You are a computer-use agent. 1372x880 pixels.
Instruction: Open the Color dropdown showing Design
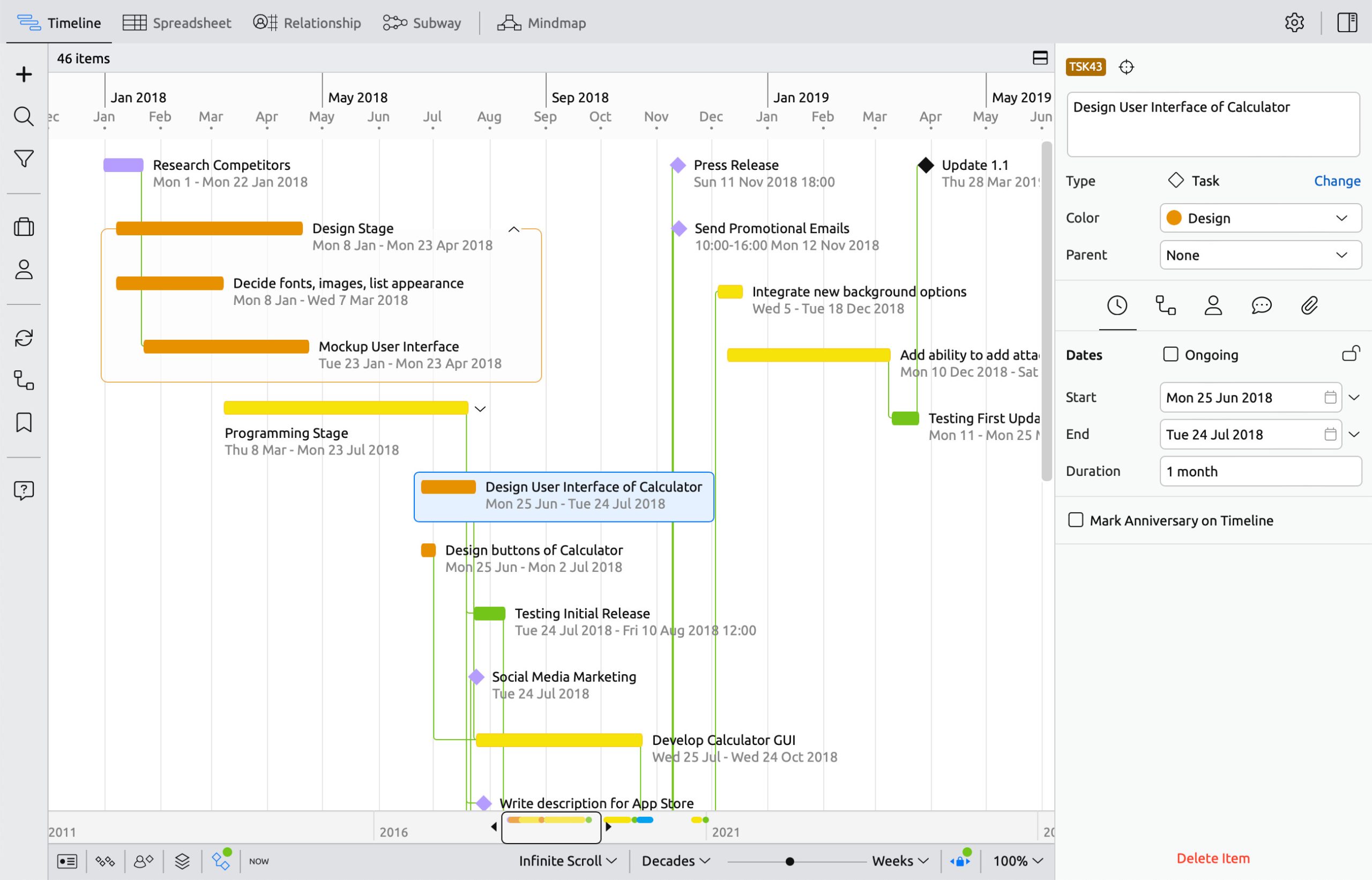[x=1261, y=218]
